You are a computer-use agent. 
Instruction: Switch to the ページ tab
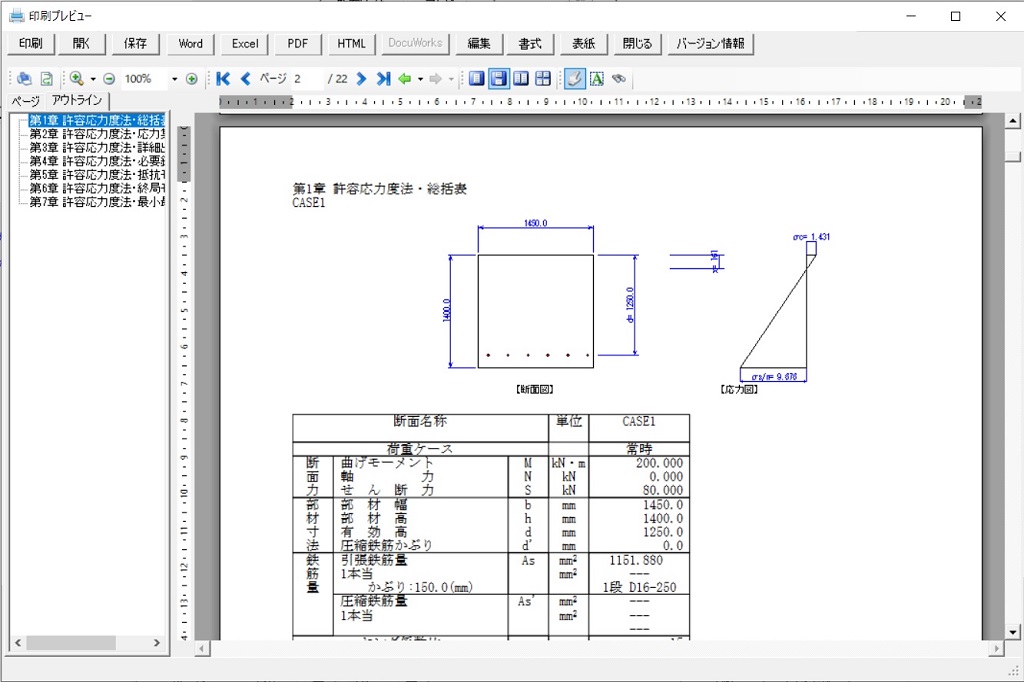tap(26, 101)
